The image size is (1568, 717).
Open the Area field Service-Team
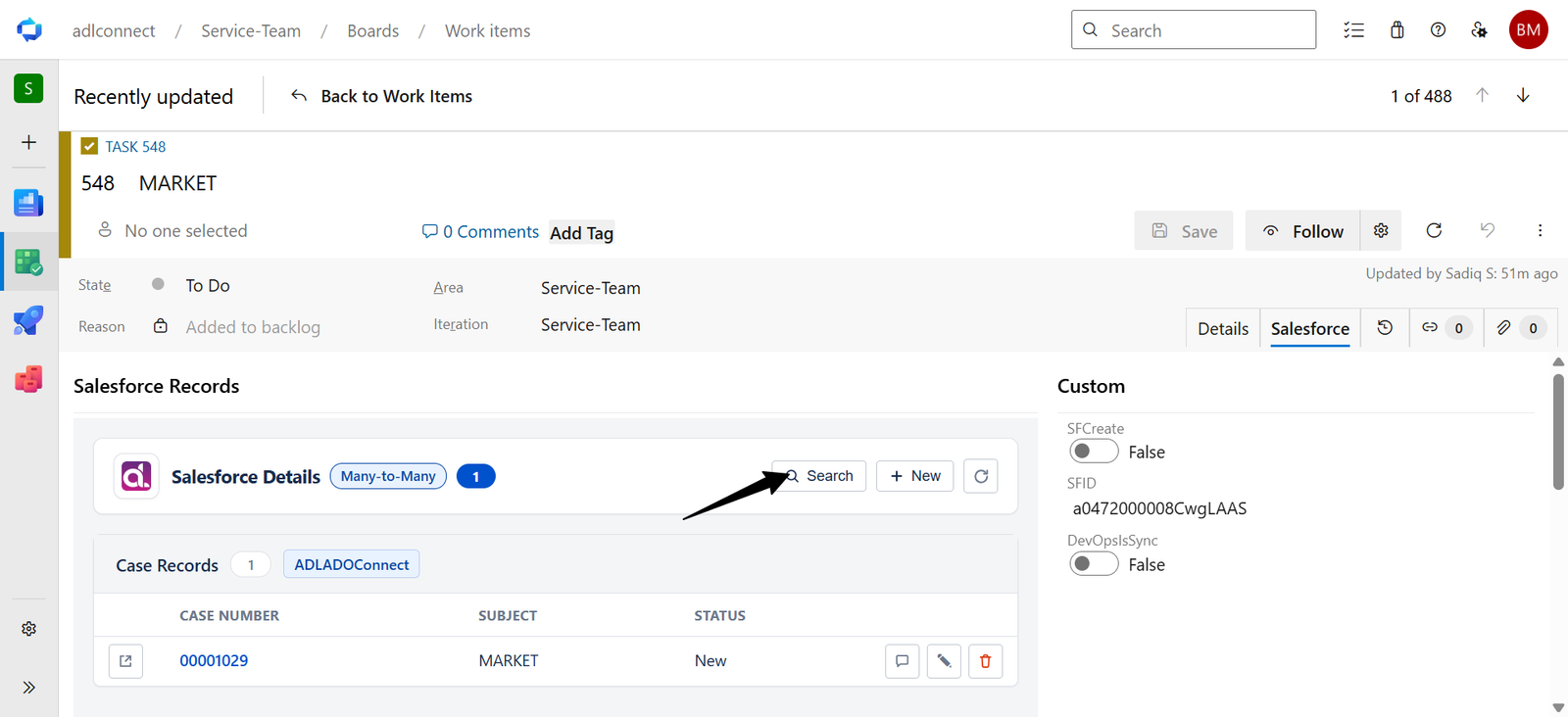coord(591,288)
